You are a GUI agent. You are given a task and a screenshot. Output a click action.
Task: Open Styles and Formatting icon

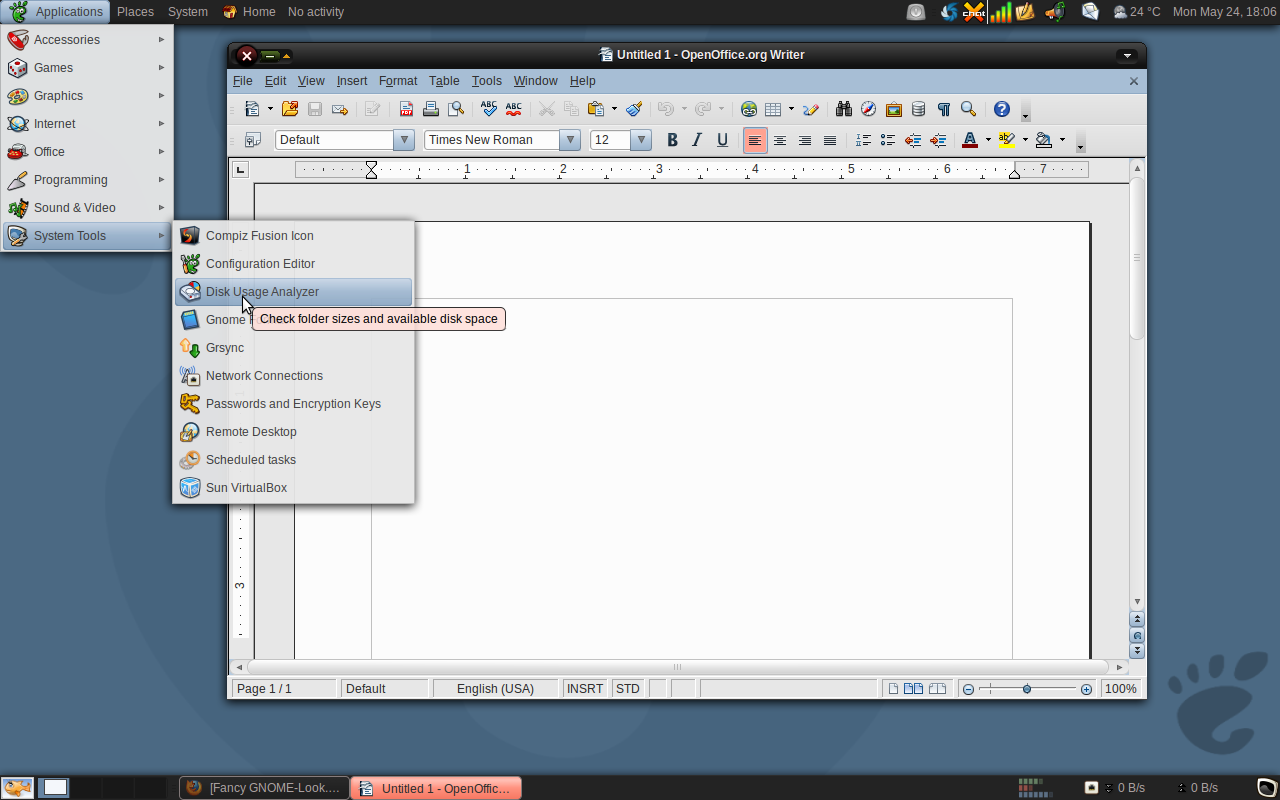[253, 140]
